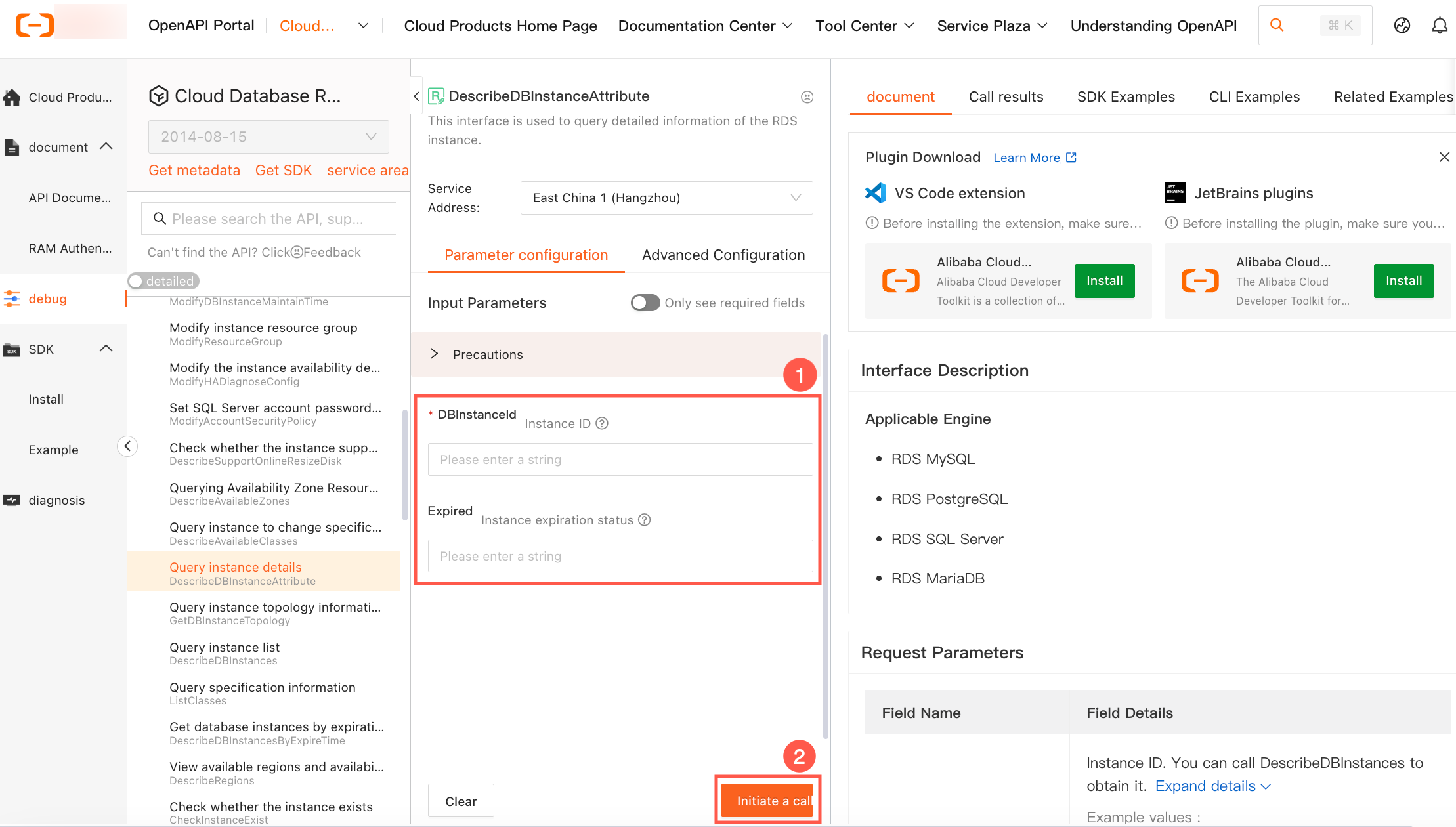This screenshot has width=1456, height=827.
Task: Click the API search input field
Action: 268,219
